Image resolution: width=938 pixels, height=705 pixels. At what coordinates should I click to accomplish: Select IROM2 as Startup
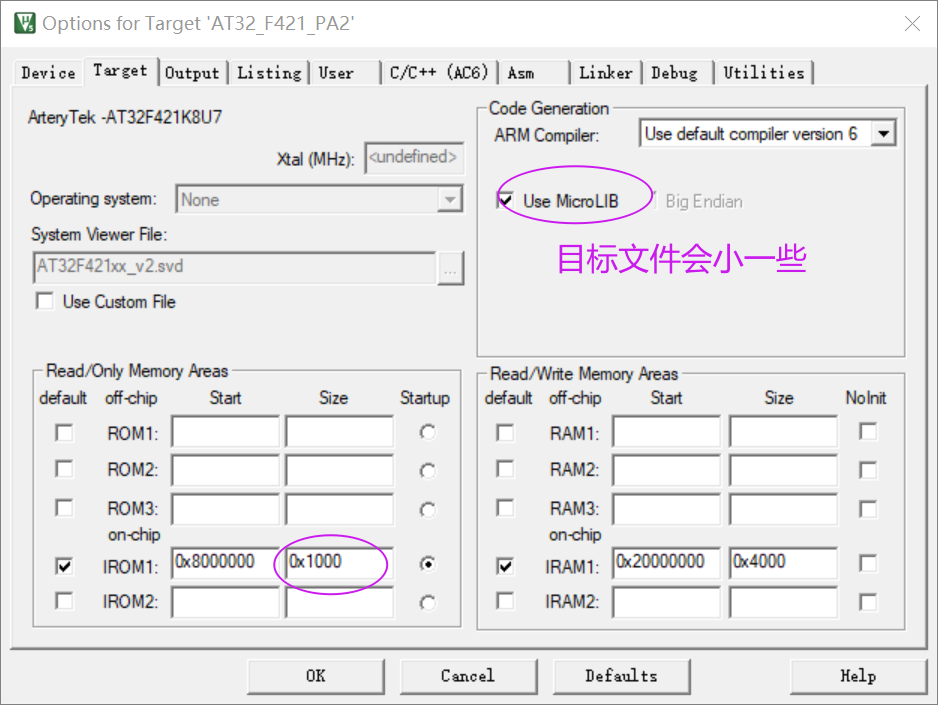coord(428,603)
